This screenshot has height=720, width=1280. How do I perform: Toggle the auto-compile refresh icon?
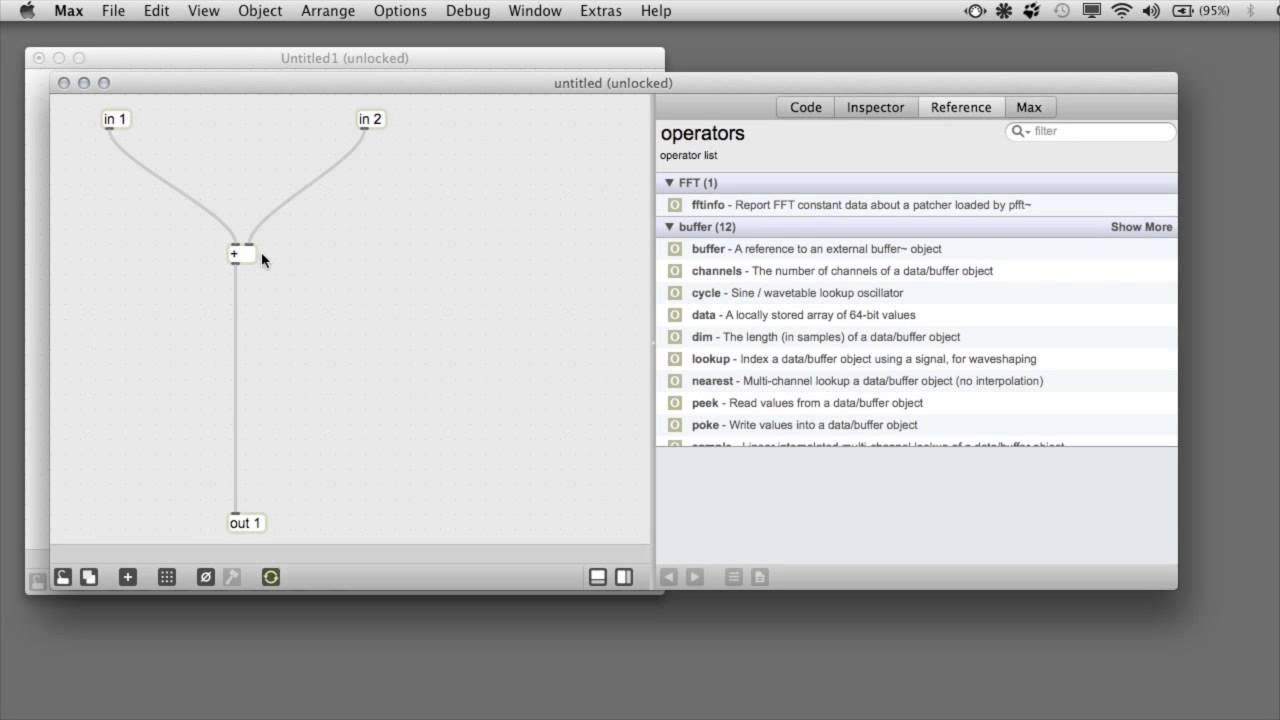point(271,577)
